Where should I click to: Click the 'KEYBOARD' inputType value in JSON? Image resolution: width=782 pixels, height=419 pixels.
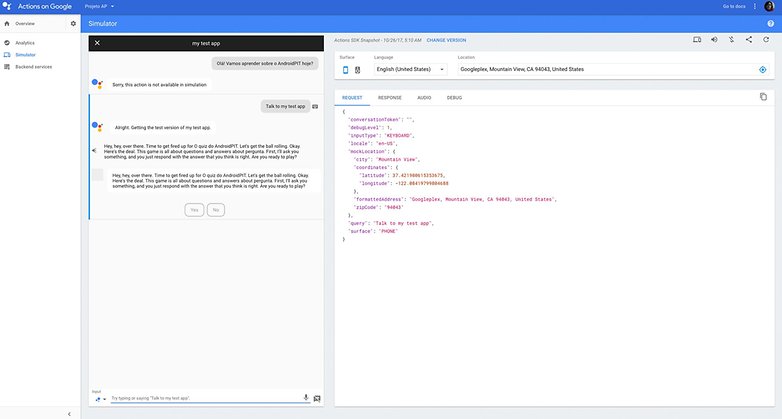[398, 136]
